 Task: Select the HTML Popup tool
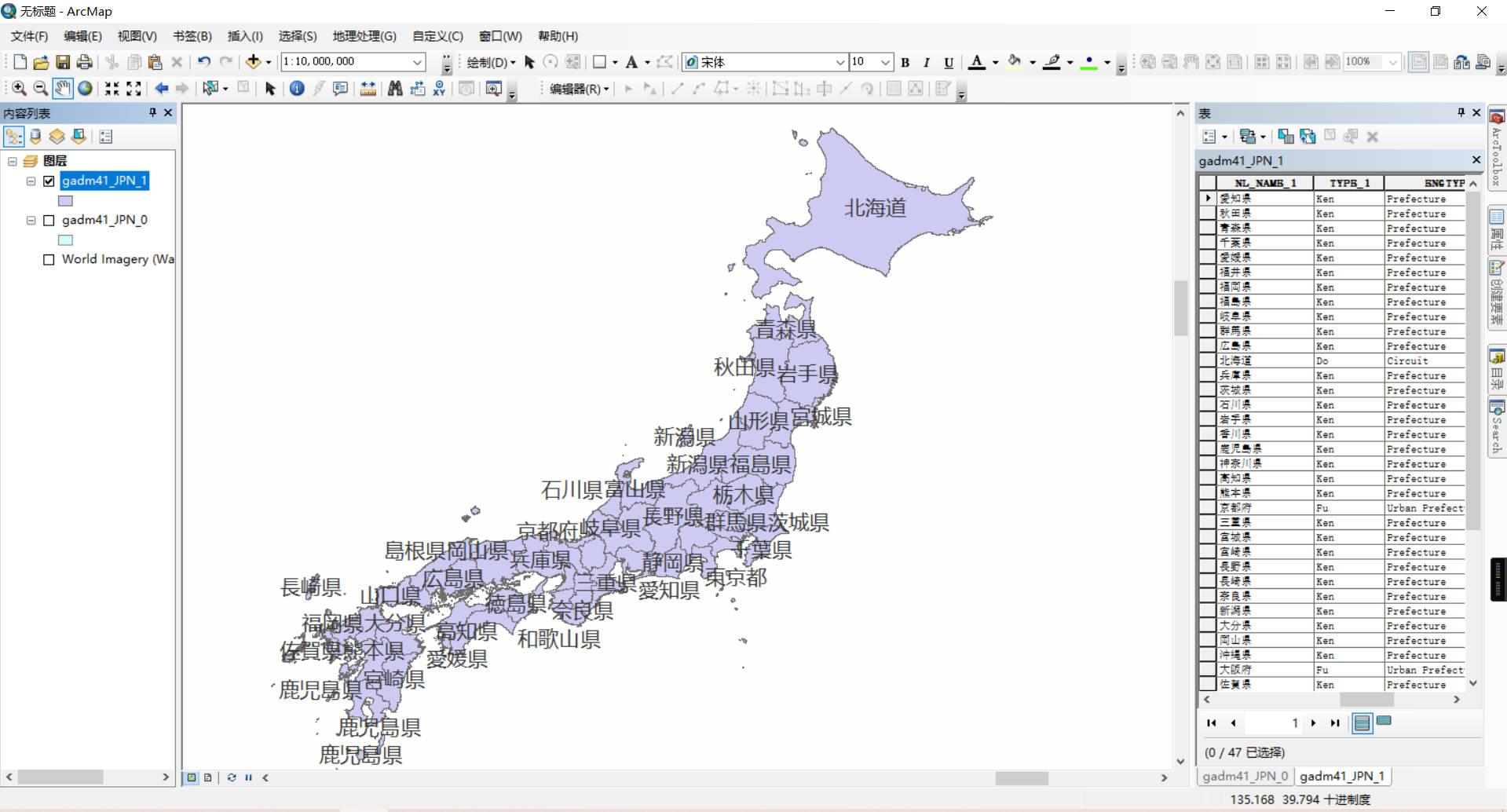340,89
